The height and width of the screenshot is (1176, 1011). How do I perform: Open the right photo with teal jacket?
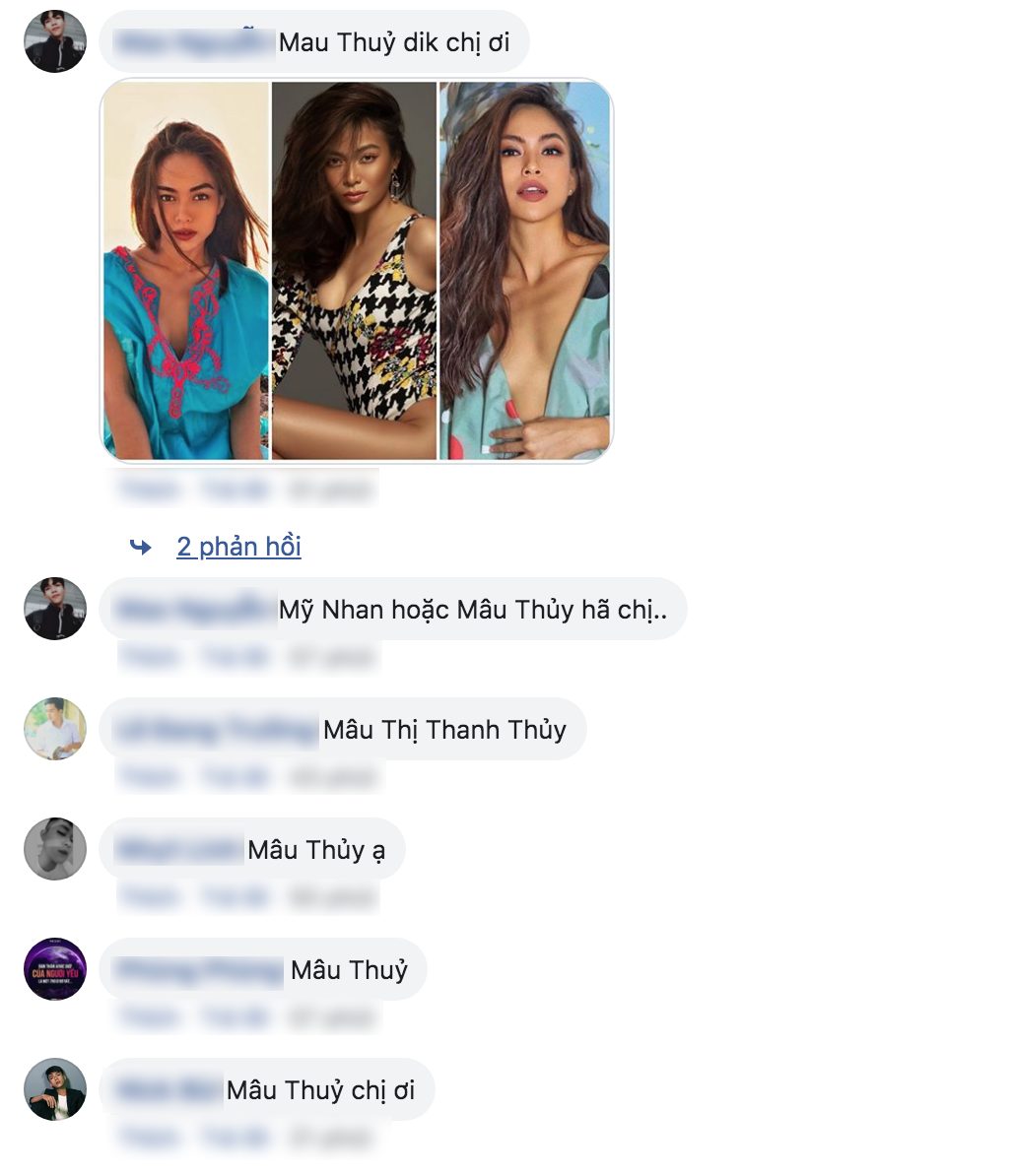524,270
